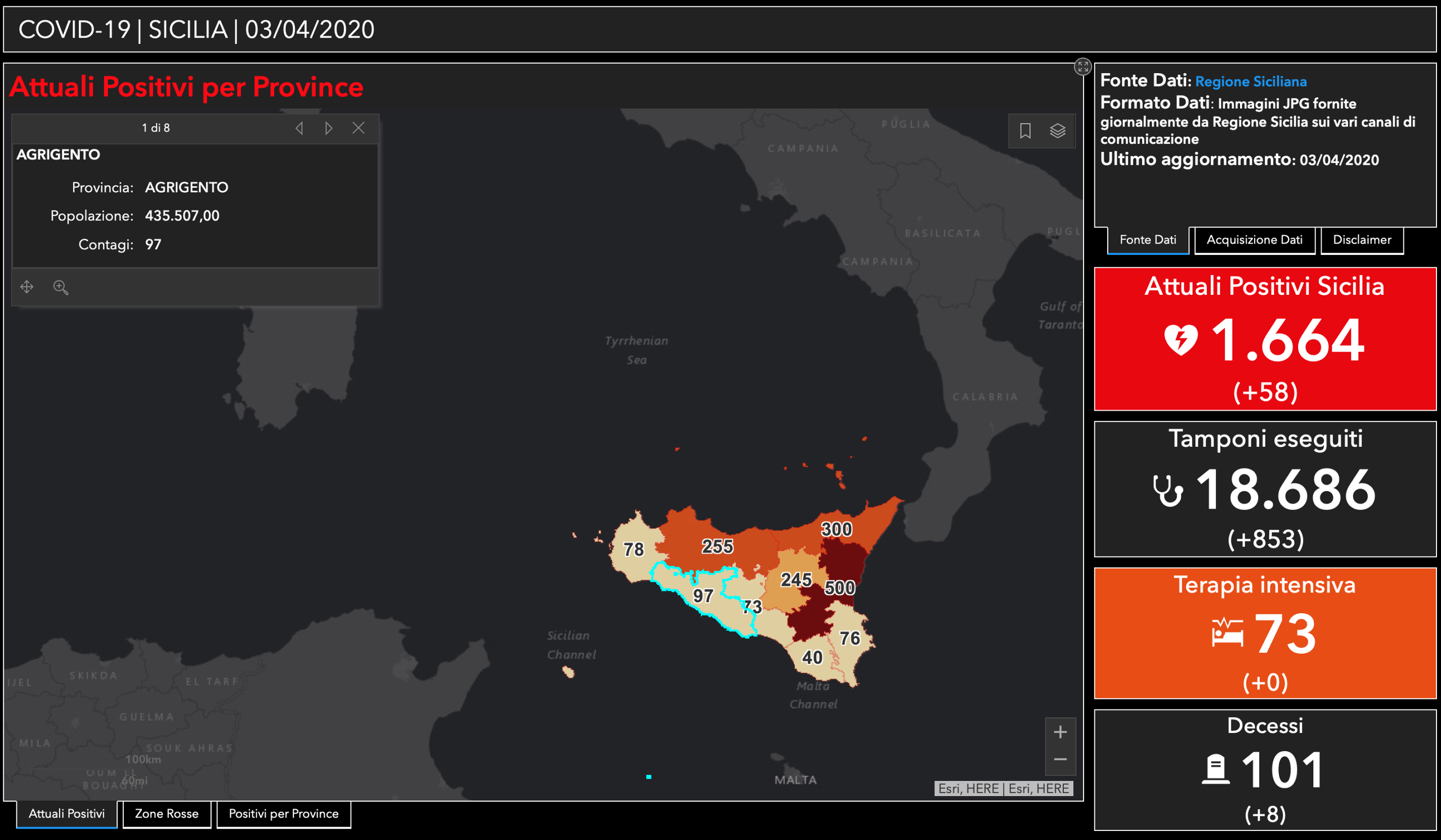Open the Disclaimer tab
Screen dimensions: 1441x840
1362,240
